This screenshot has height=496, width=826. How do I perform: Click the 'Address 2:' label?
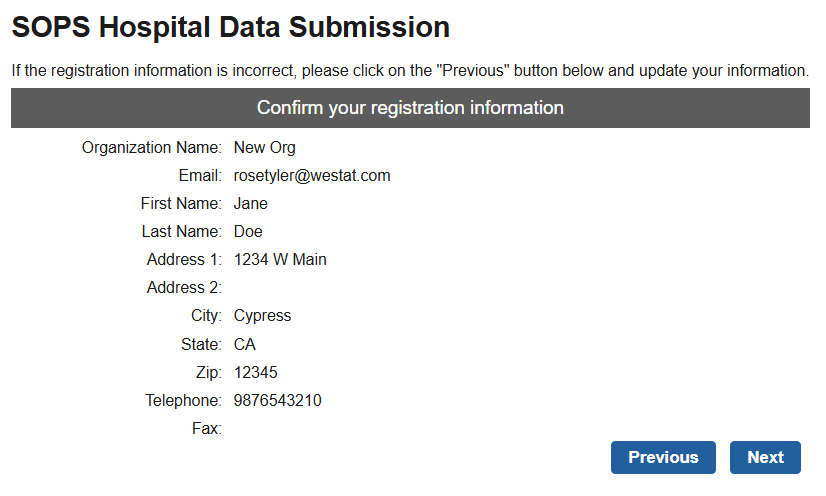pos(184,288)
